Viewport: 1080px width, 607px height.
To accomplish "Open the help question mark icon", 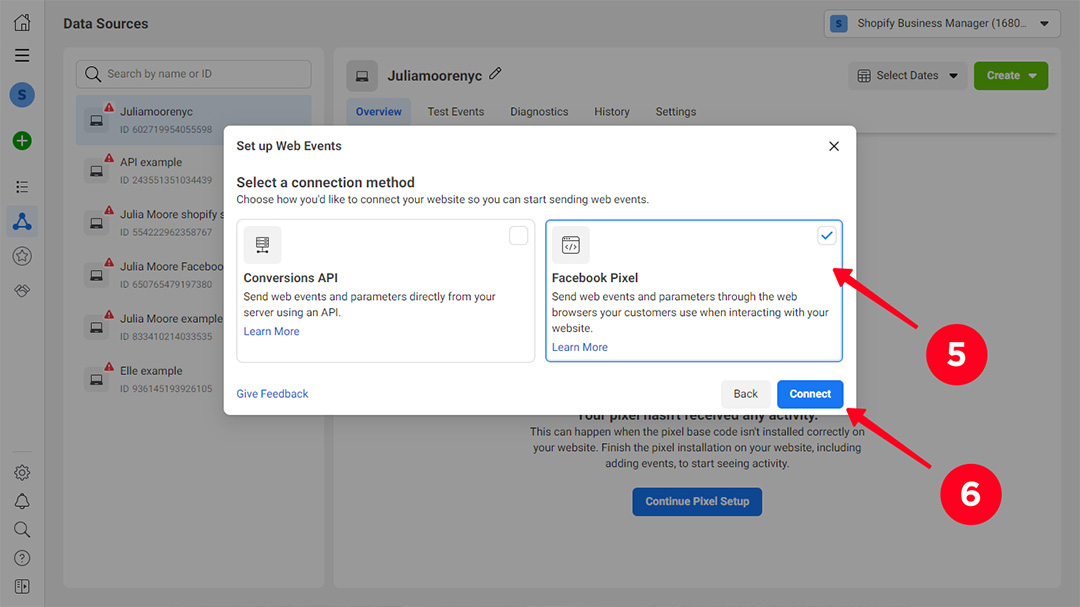I will 22,558.
